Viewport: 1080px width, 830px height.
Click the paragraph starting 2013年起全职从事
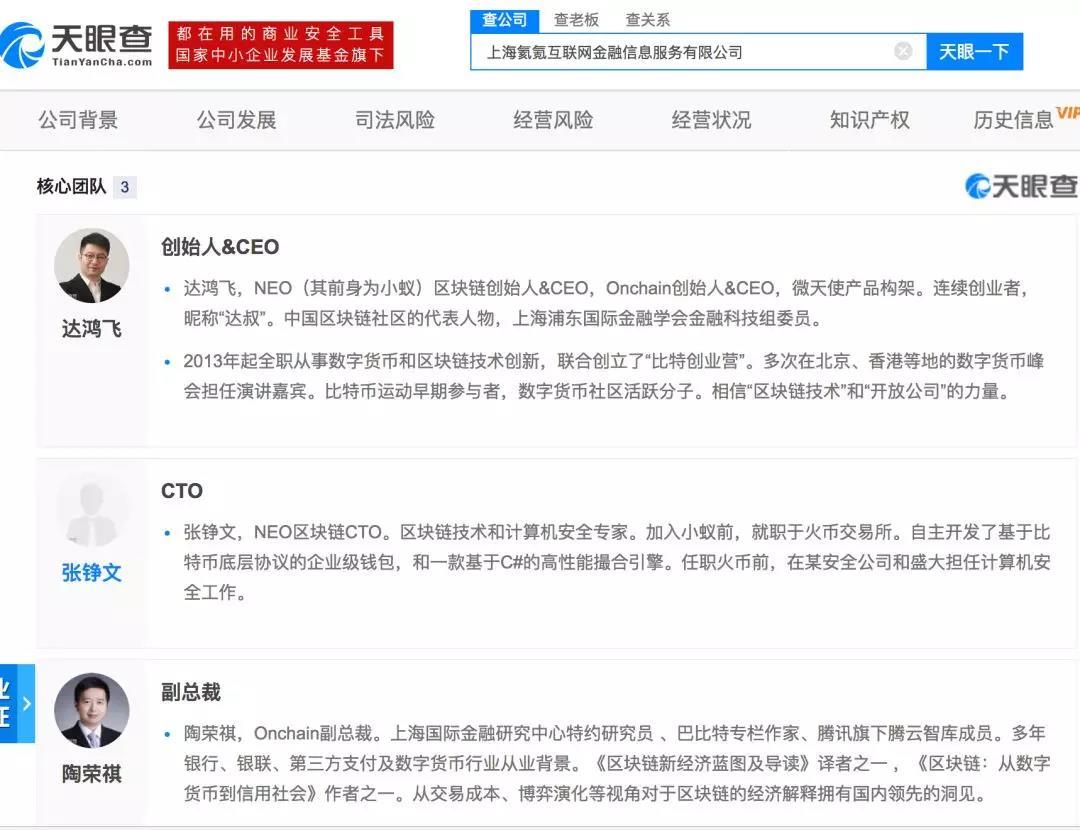[x=614, y=376]
